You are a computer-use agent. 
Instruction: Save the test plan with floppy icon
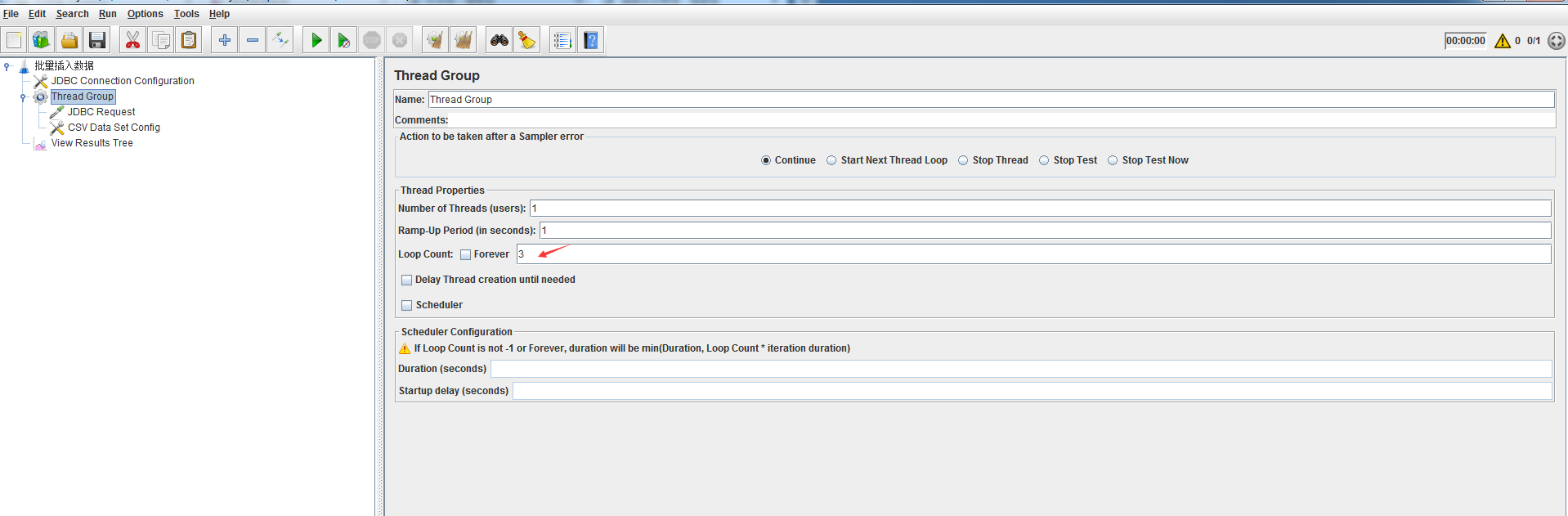point(97,40)
